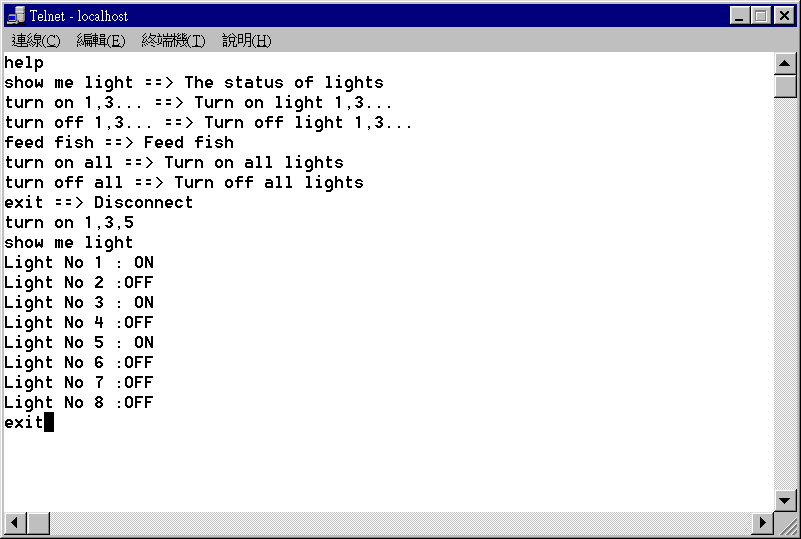Click the horizontal scrollbar right arrow
This screenshot has height=539, width=801.
tap(763, 523)
